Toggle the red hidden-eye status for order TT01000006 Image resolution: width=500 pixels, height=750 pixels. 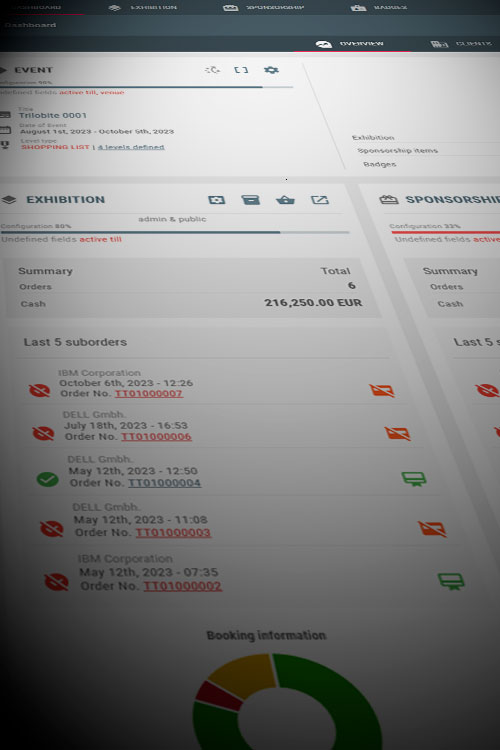coord(43,434)
